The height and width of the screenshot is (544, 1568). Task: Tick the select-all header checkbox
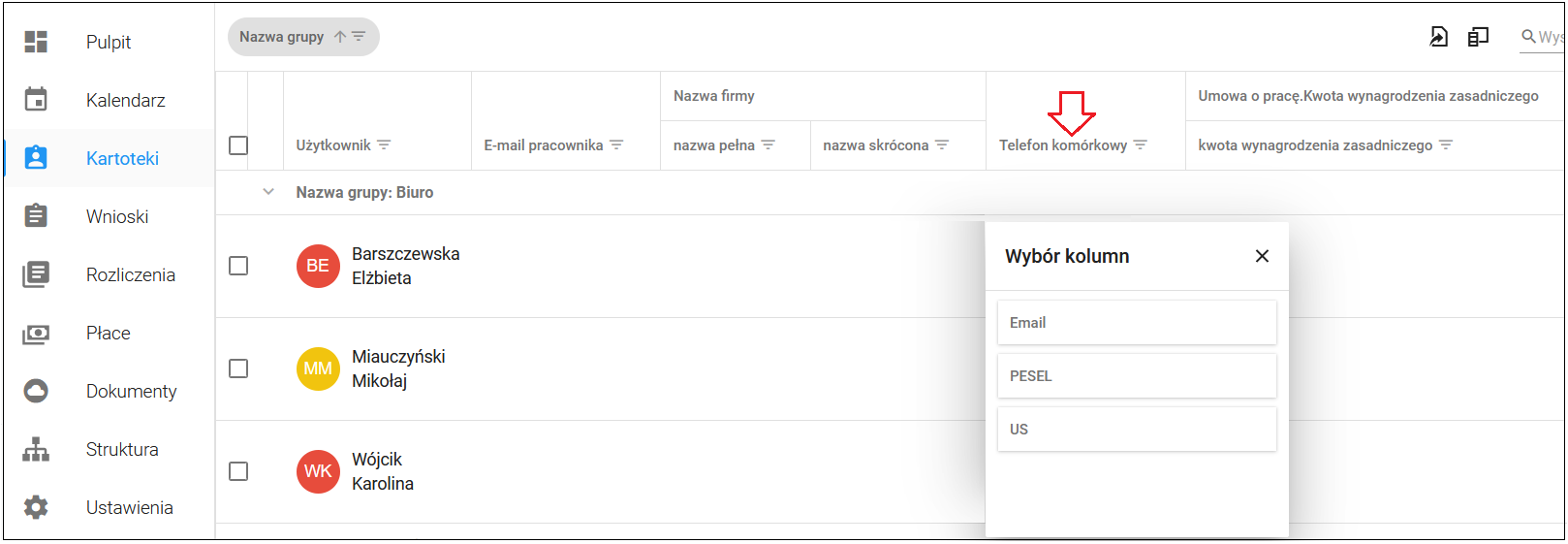click(238, 145)
